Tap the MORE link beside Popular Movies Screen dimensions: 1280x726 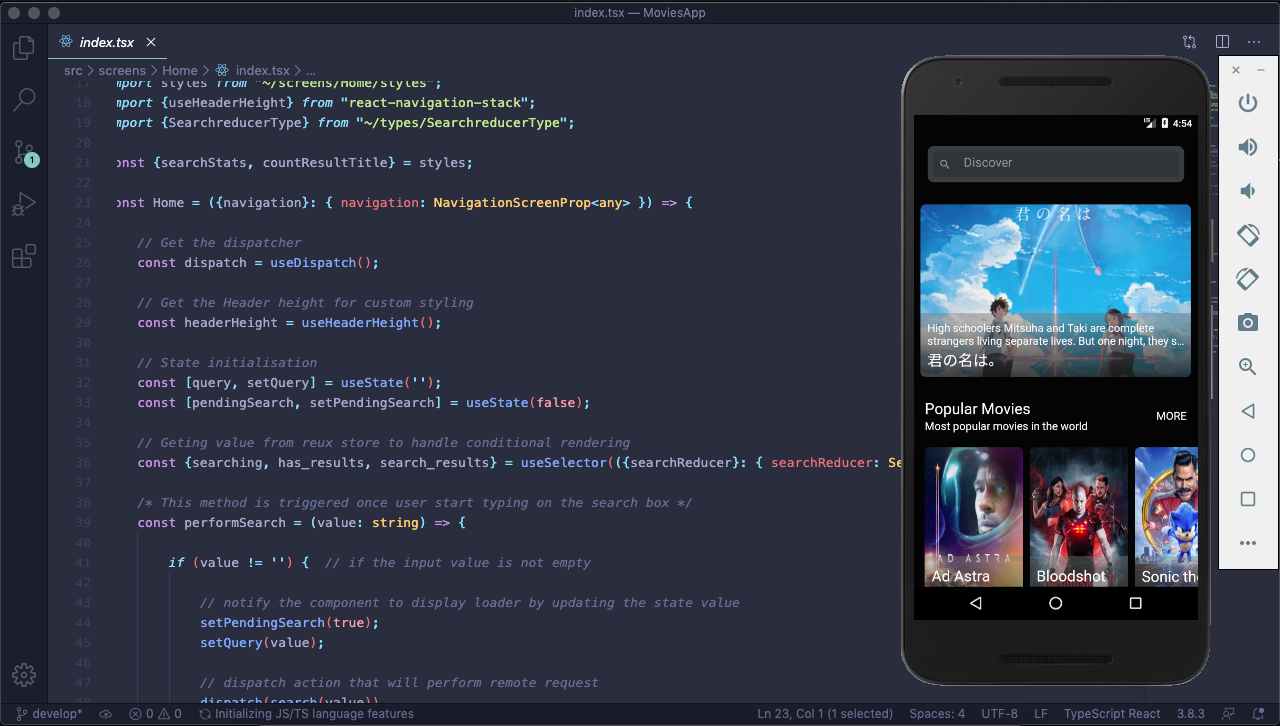tap(1171, 416)
